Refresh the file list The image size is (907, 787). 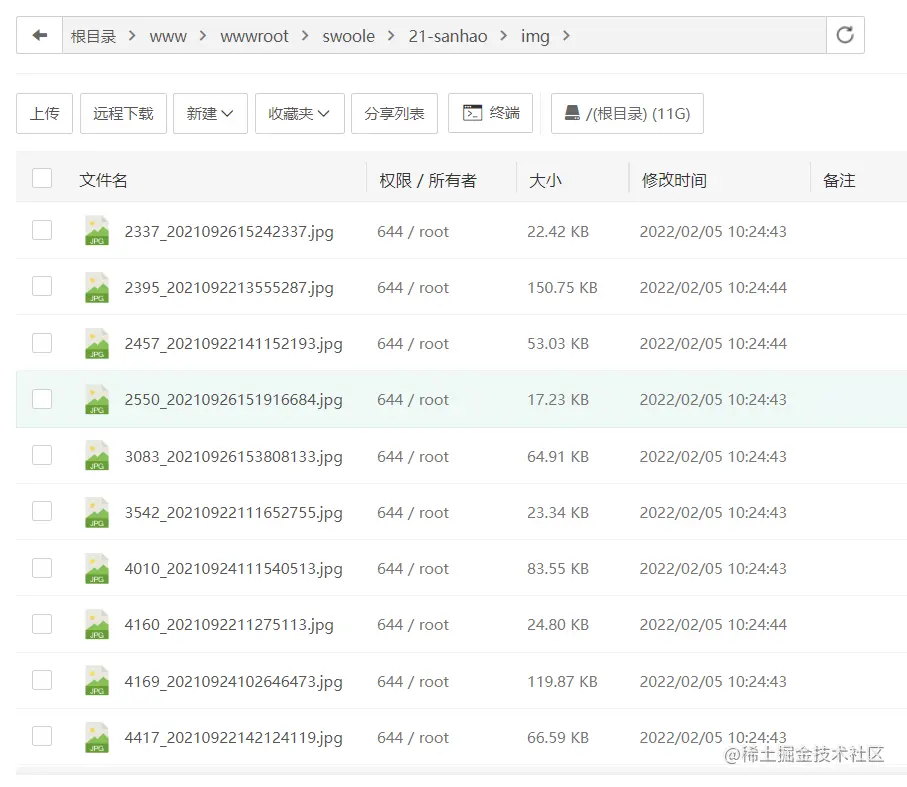(x=845, y=35)
